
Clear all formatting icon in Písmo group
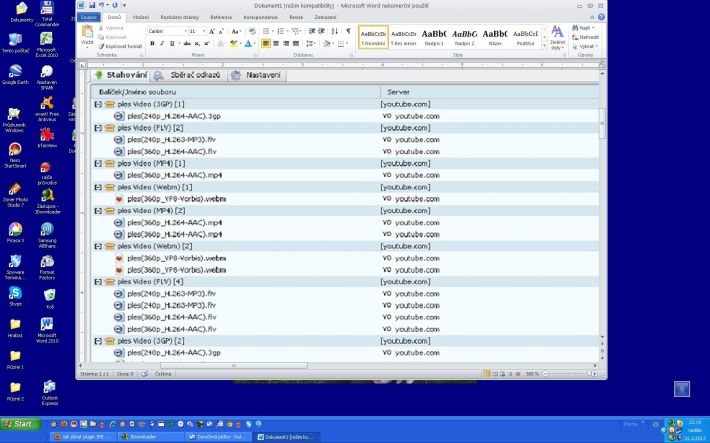[x=252, y=31]
